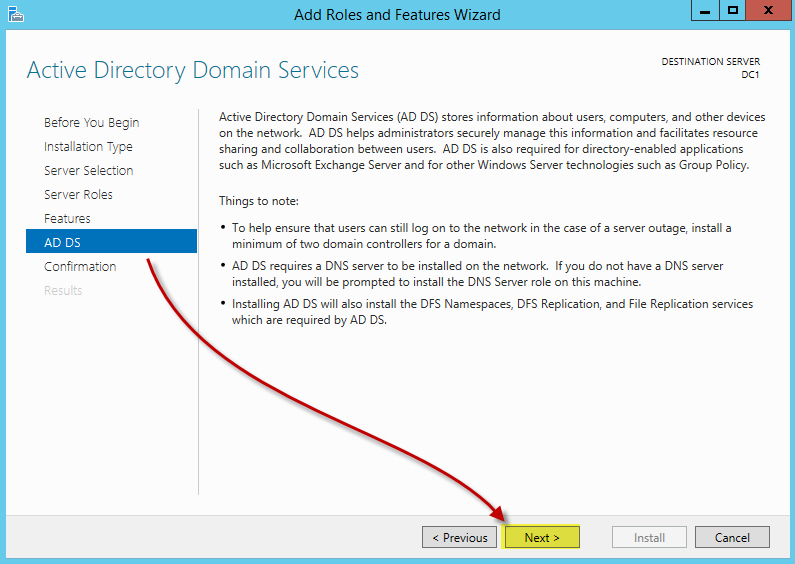Cancel the Add Roles wizard
The height and width of the screenshot is (564, 795).
point(732,537)
